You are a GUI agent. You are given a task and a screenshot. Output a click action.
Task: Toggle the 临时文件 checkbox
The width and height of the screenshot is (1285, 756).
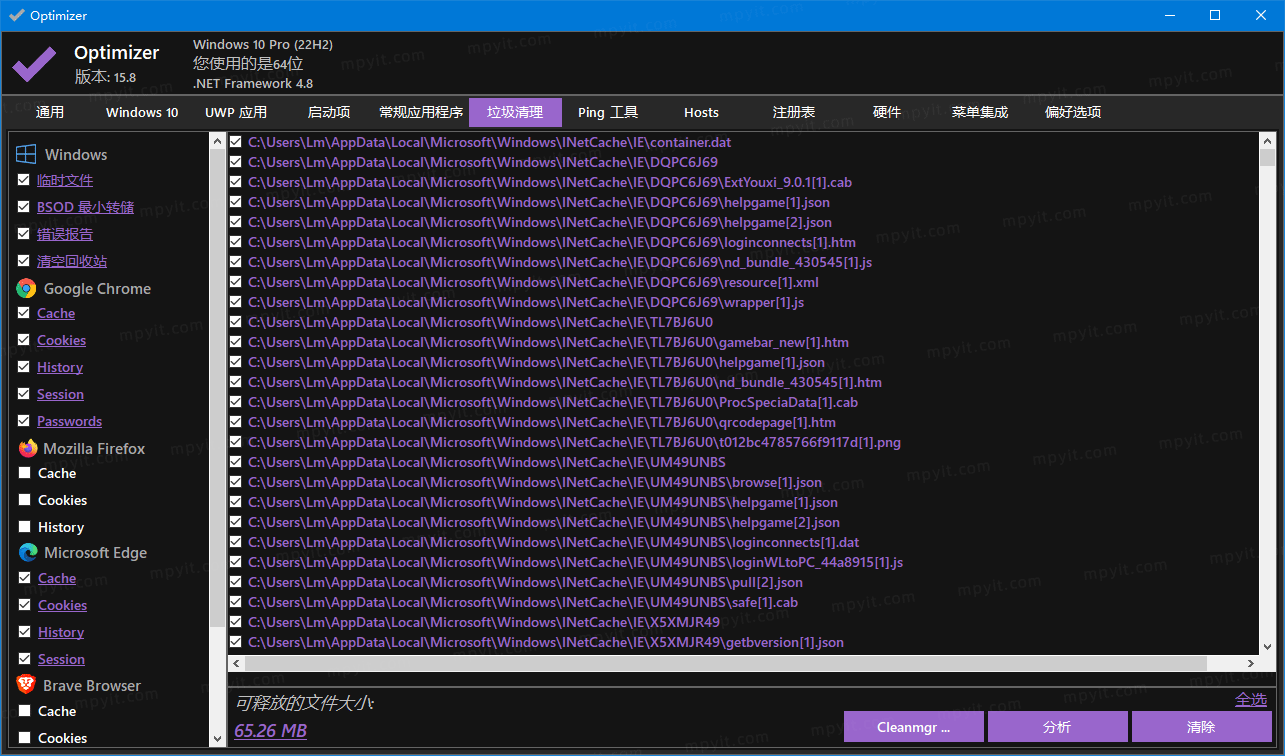click(x=24, y=180)
